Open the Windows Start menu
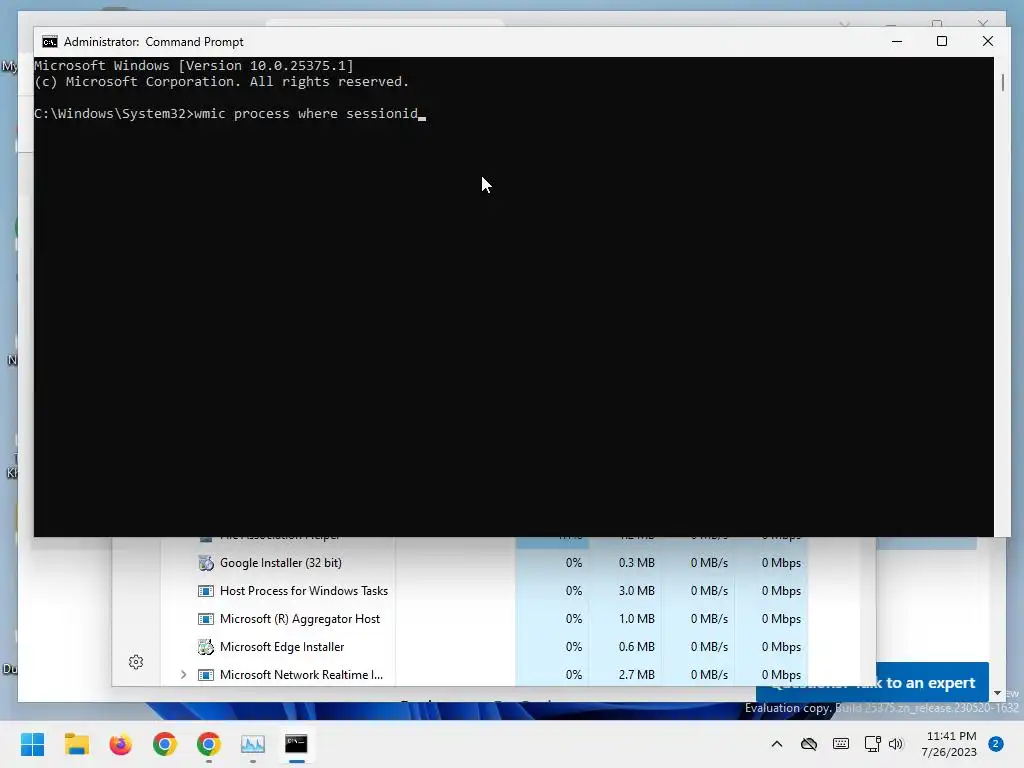 [x=32, y=744]
